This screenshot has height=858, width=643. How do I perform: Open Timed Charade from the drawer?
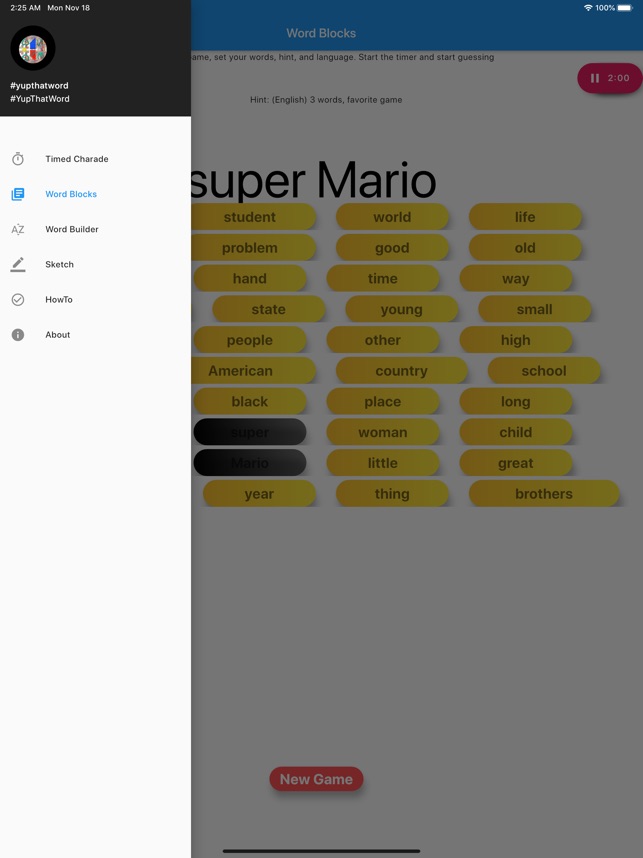point(95,159)
